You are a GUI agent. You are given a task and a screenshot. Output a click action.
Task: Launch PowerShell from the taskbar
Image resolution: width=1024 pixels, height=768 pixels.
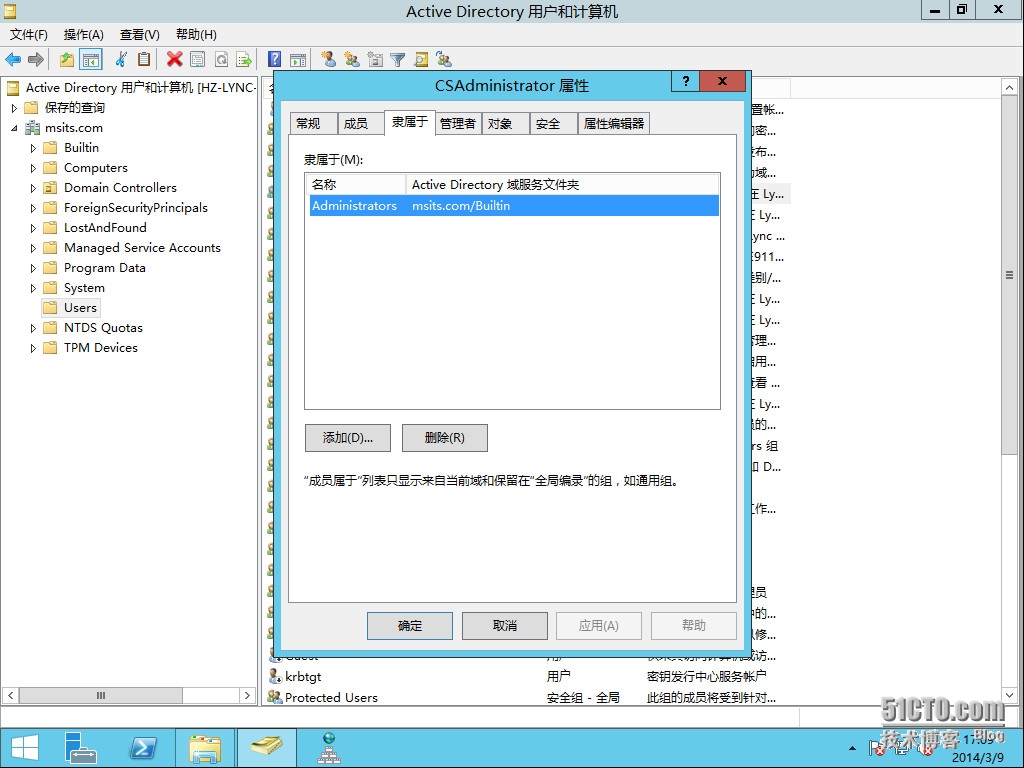pyautogui.click(x=143, y=748)
